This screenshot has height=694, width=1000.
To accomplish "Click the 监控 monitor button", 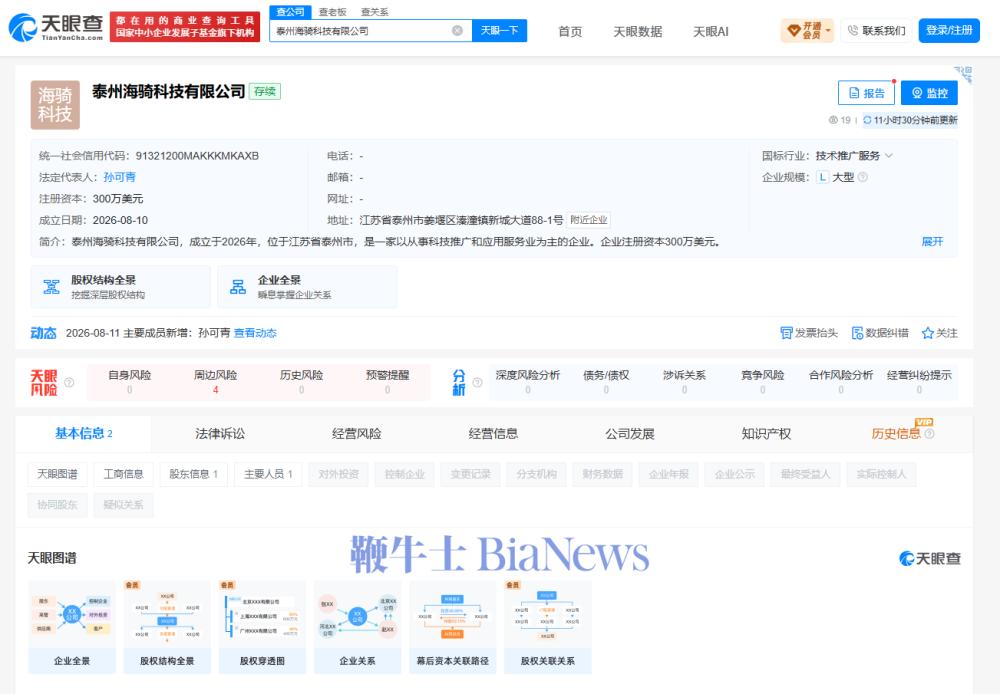I will (x=929, y=93).
